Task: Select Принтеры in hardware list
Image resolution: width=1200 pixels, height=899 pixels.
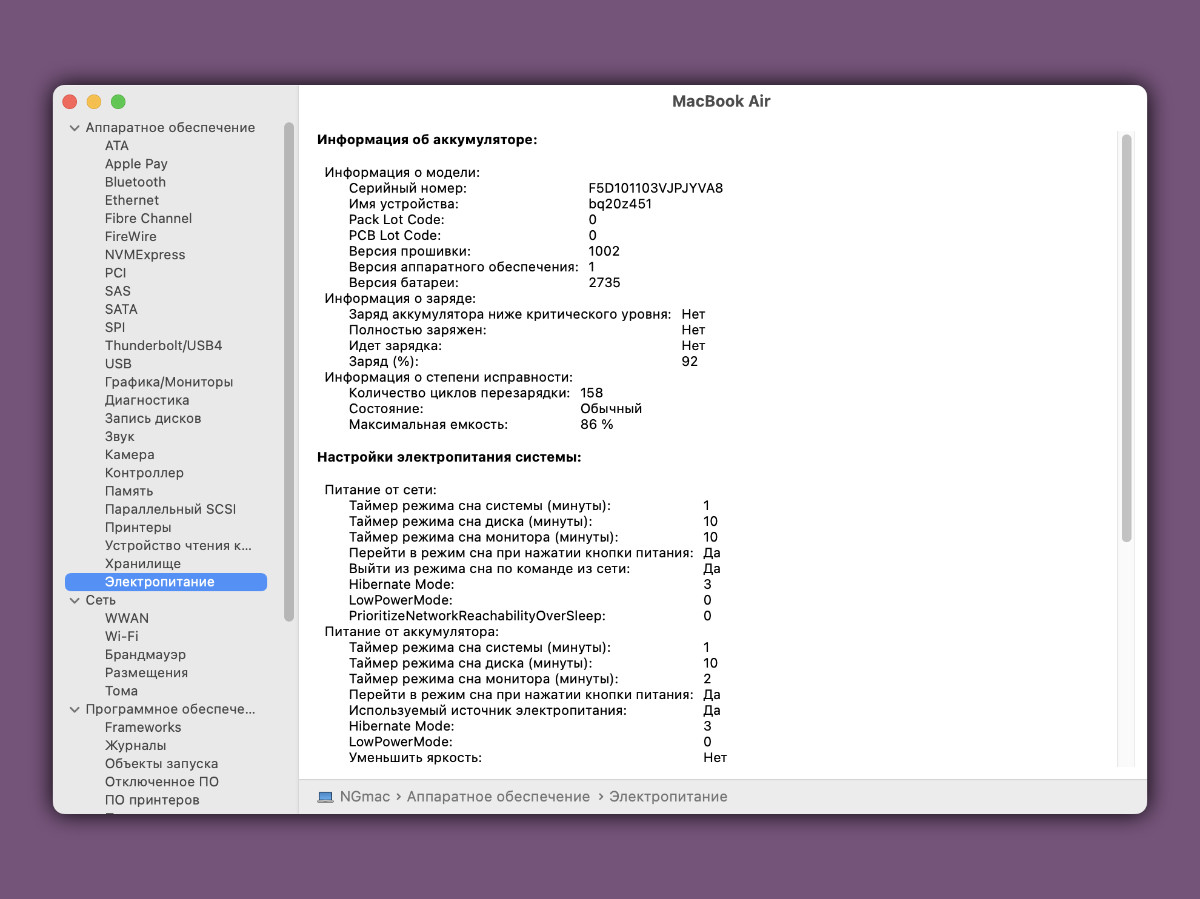Action: coord(138,527)
